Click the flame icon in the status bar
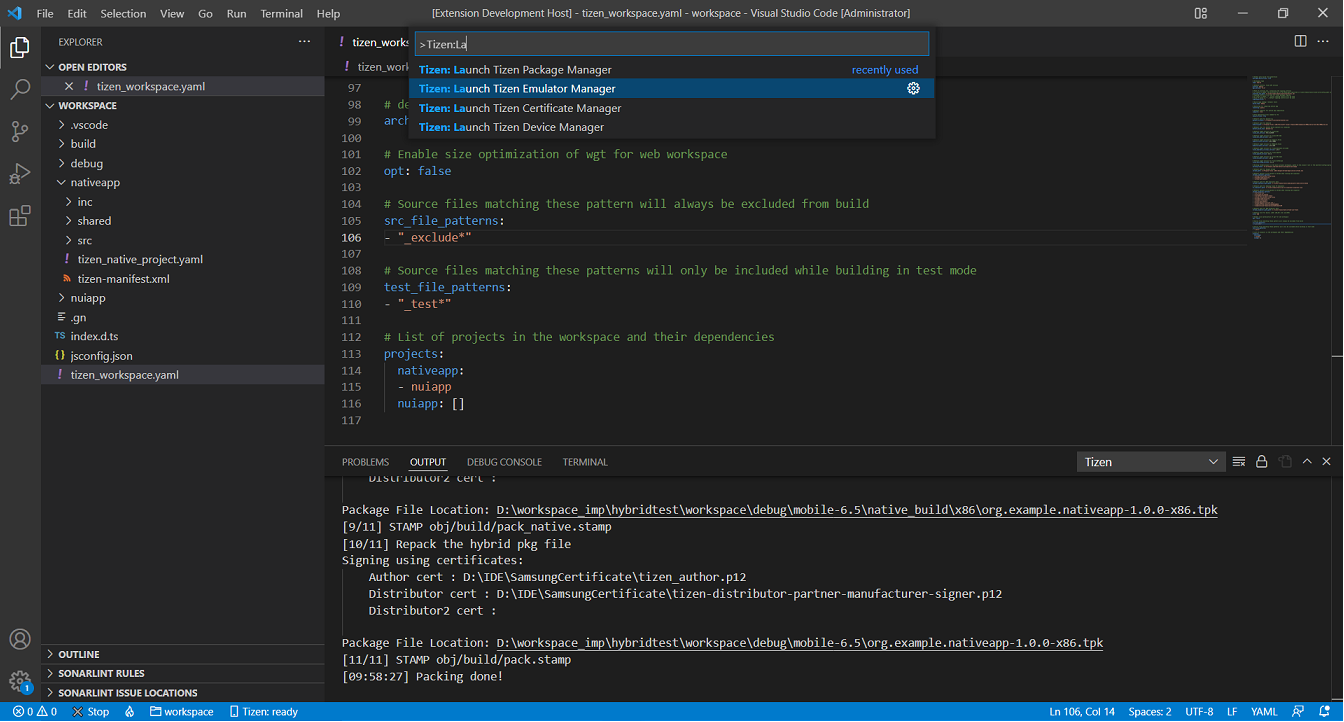 (x=129, y=711)
